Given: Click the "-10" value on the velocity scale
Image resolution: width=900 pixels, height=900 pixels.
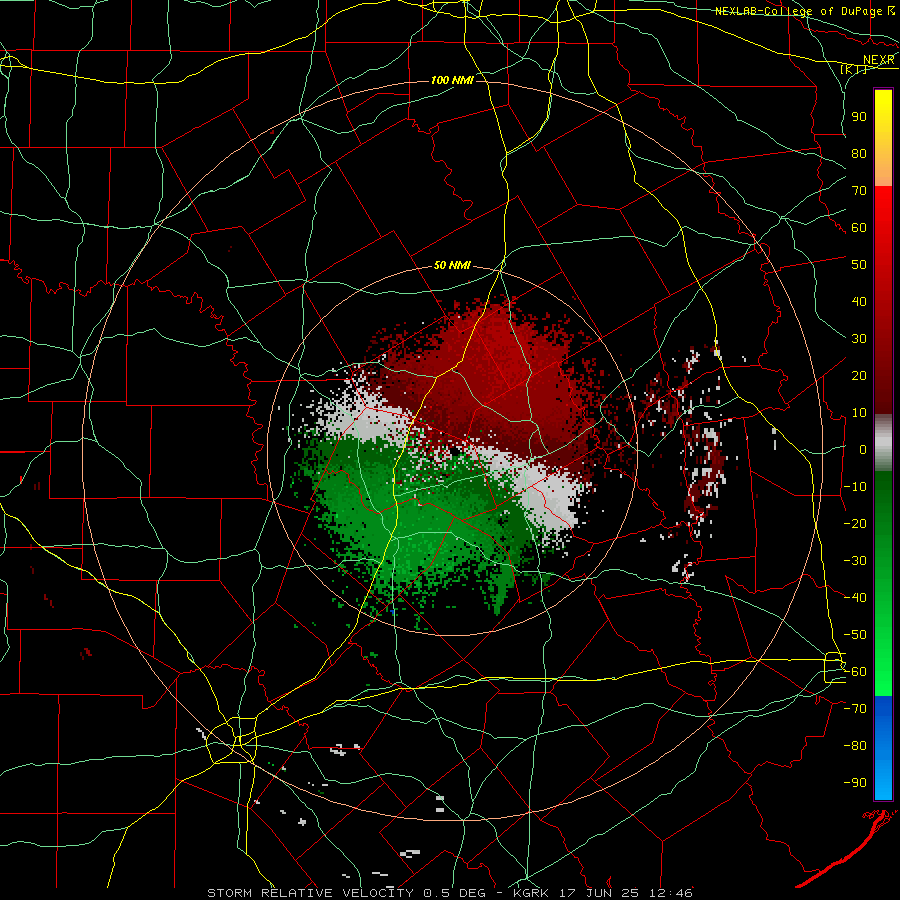Looking at the screenshot, I should click(x=855, y=487).
